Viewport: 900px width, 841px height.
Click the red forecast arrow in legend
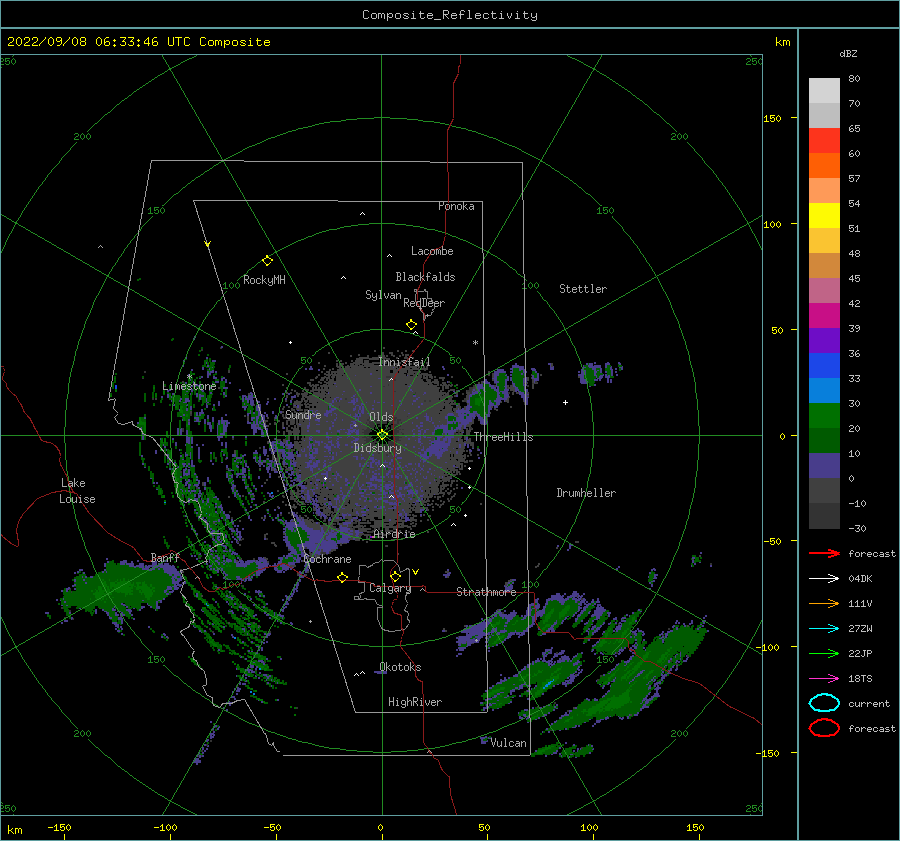coord(824,553)
